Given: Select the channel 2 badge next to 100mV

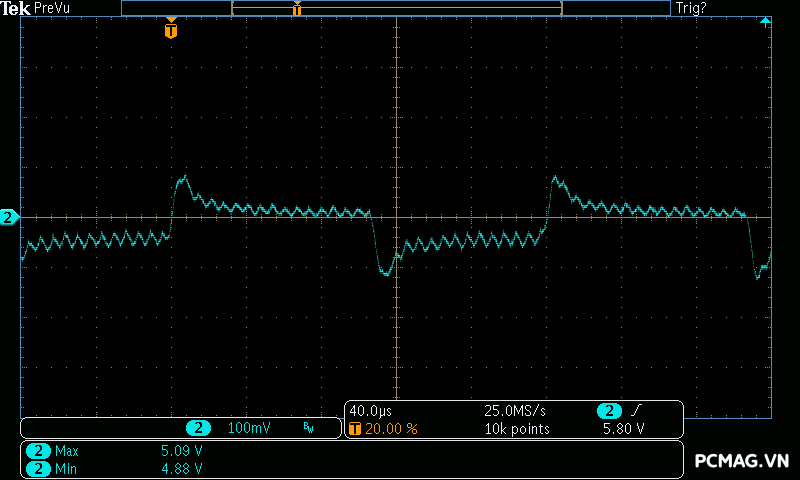Looking at the screenshot, I should (199, 428).
